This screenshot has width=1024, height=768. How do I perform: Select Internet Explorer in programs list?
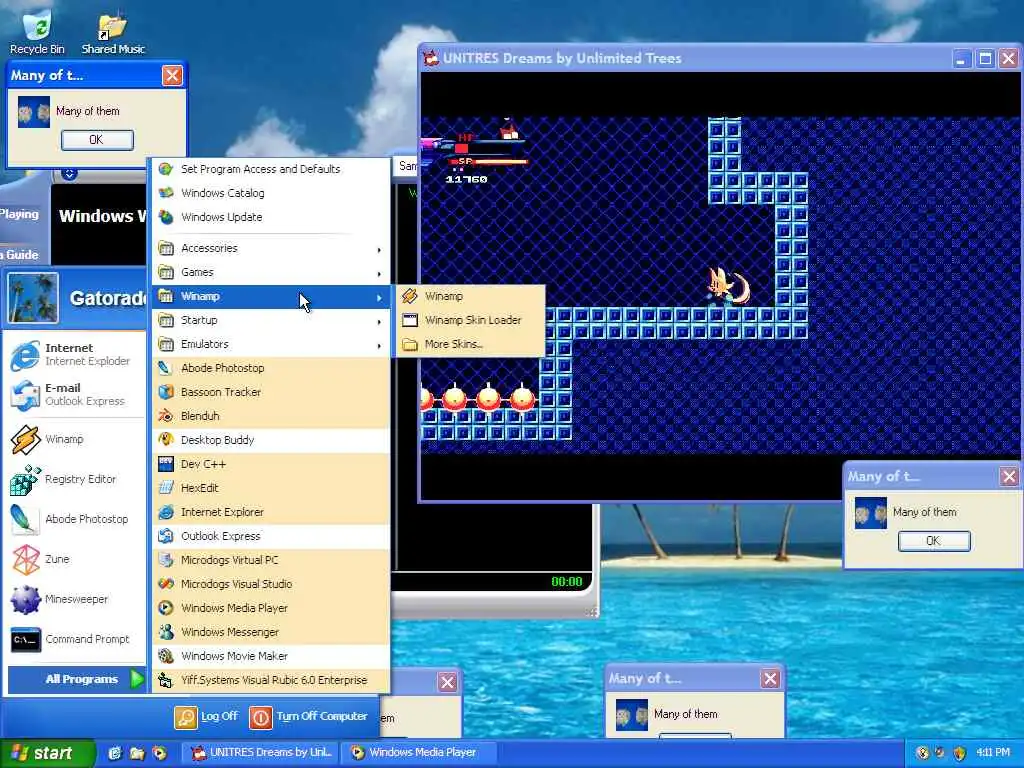pos(271,512)
